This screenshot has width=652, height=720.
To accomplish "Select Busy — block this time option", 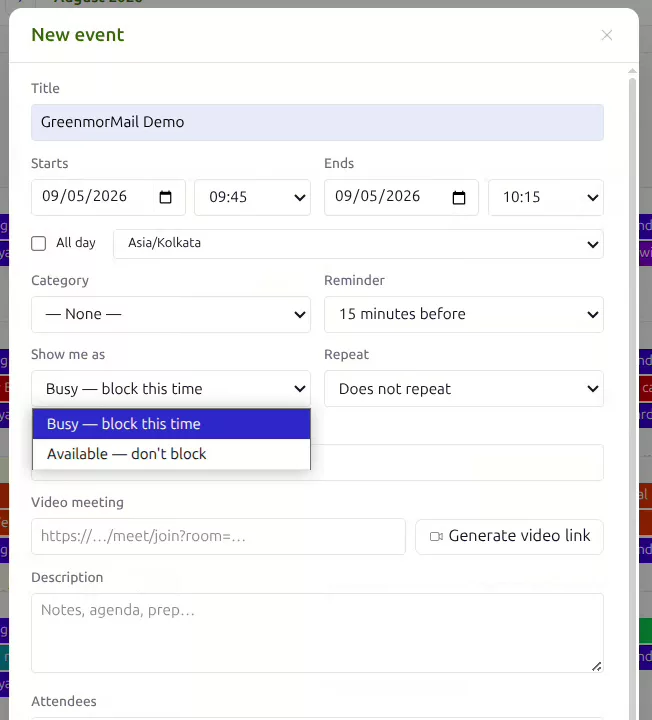I will 171,424.
